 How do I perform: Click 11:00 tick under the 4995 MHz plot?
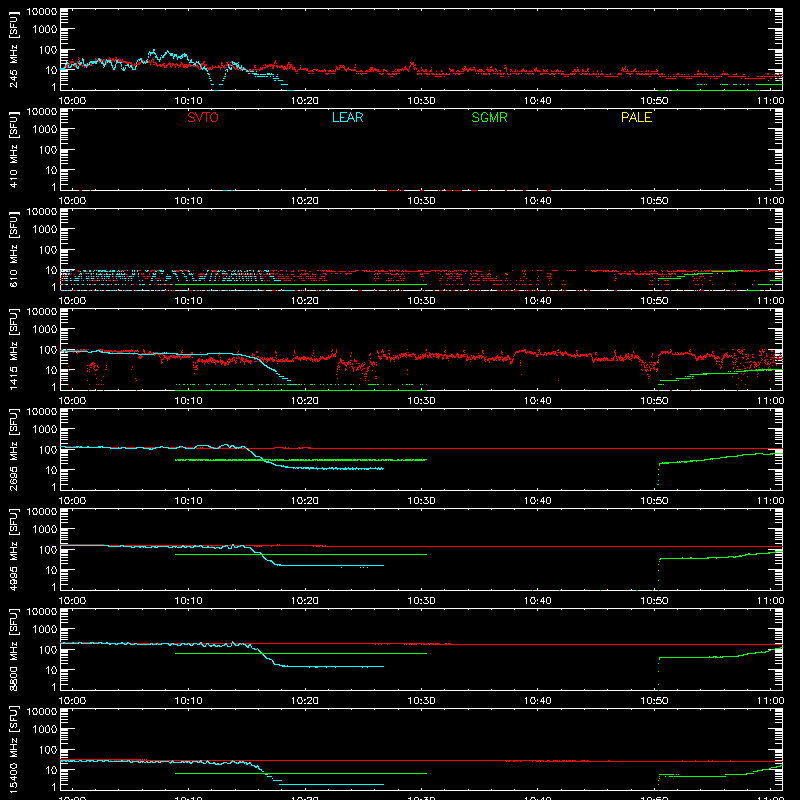(770, 601)
